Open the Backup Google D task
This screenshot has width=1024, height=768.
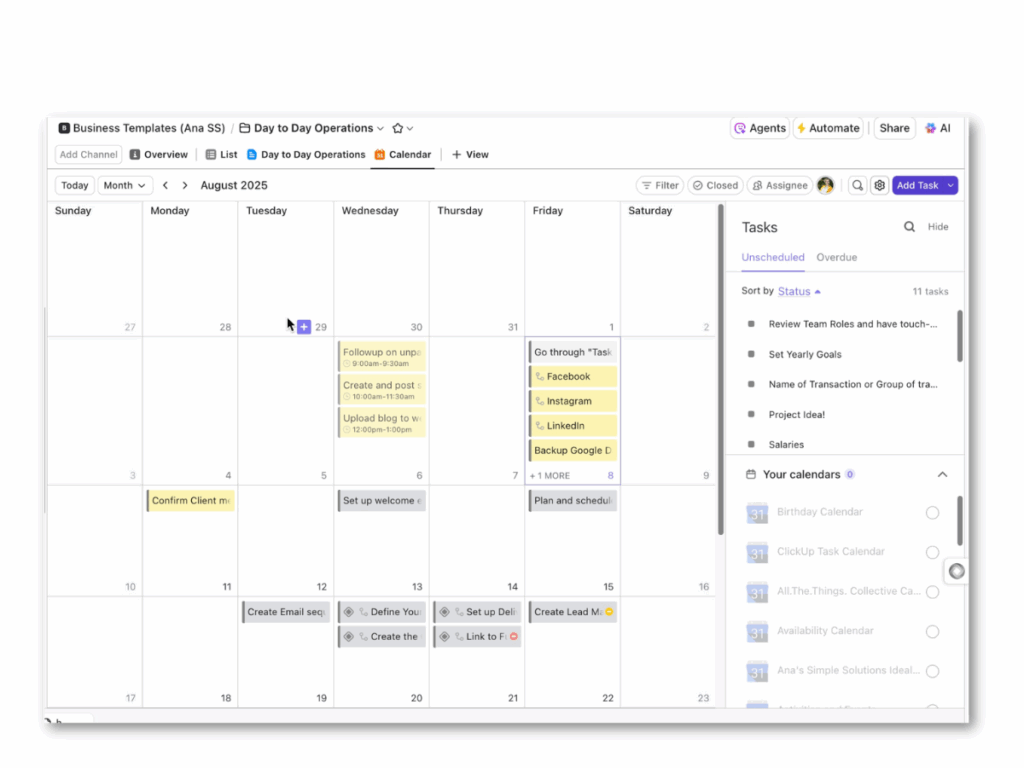[573, 451]
